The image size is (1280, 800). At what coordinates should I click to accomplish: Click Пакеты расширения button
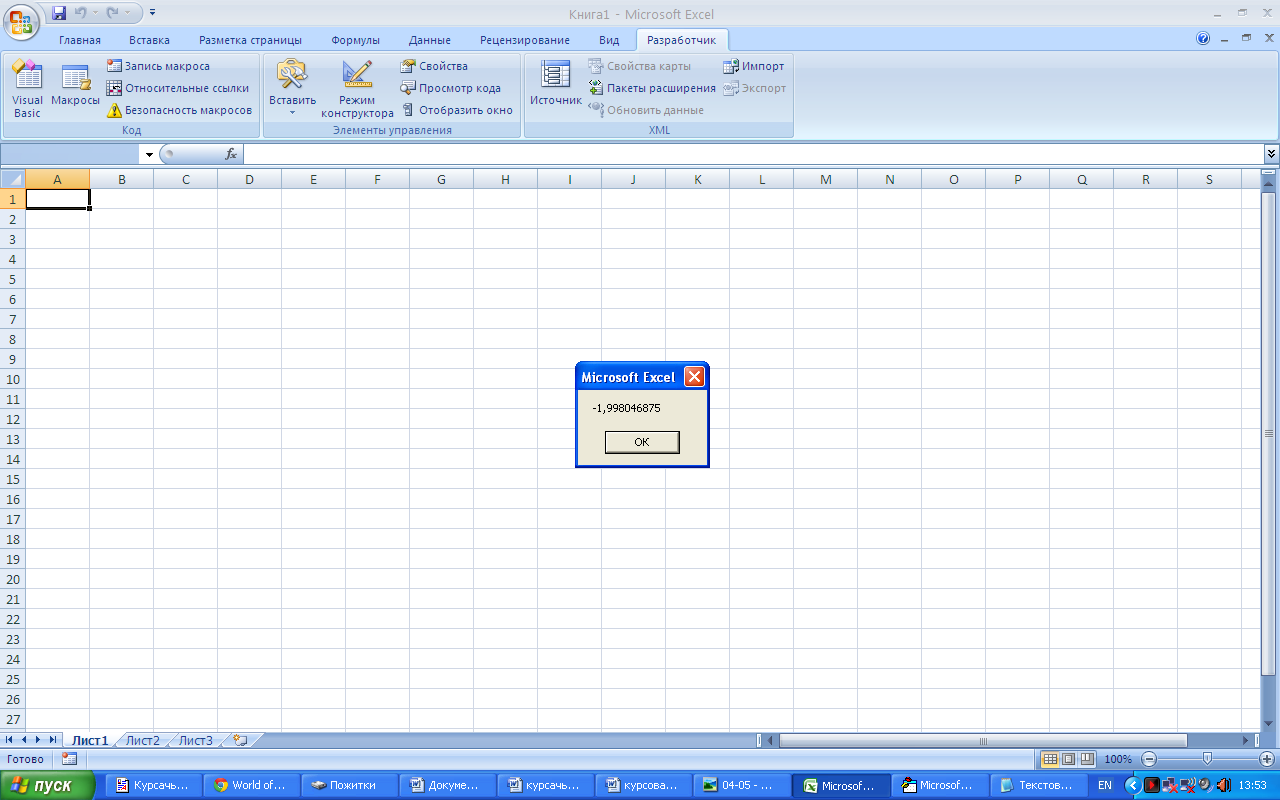[x=652, y=88]
